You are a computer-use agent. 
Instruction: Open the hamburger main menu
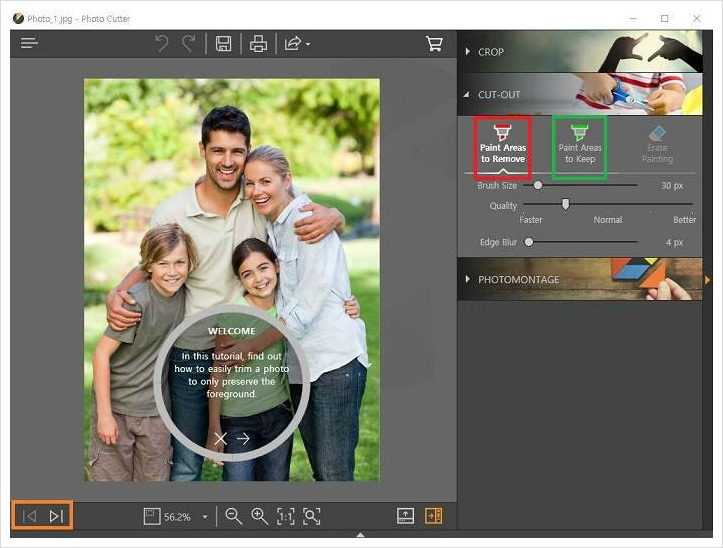click(x=29, y=43)
